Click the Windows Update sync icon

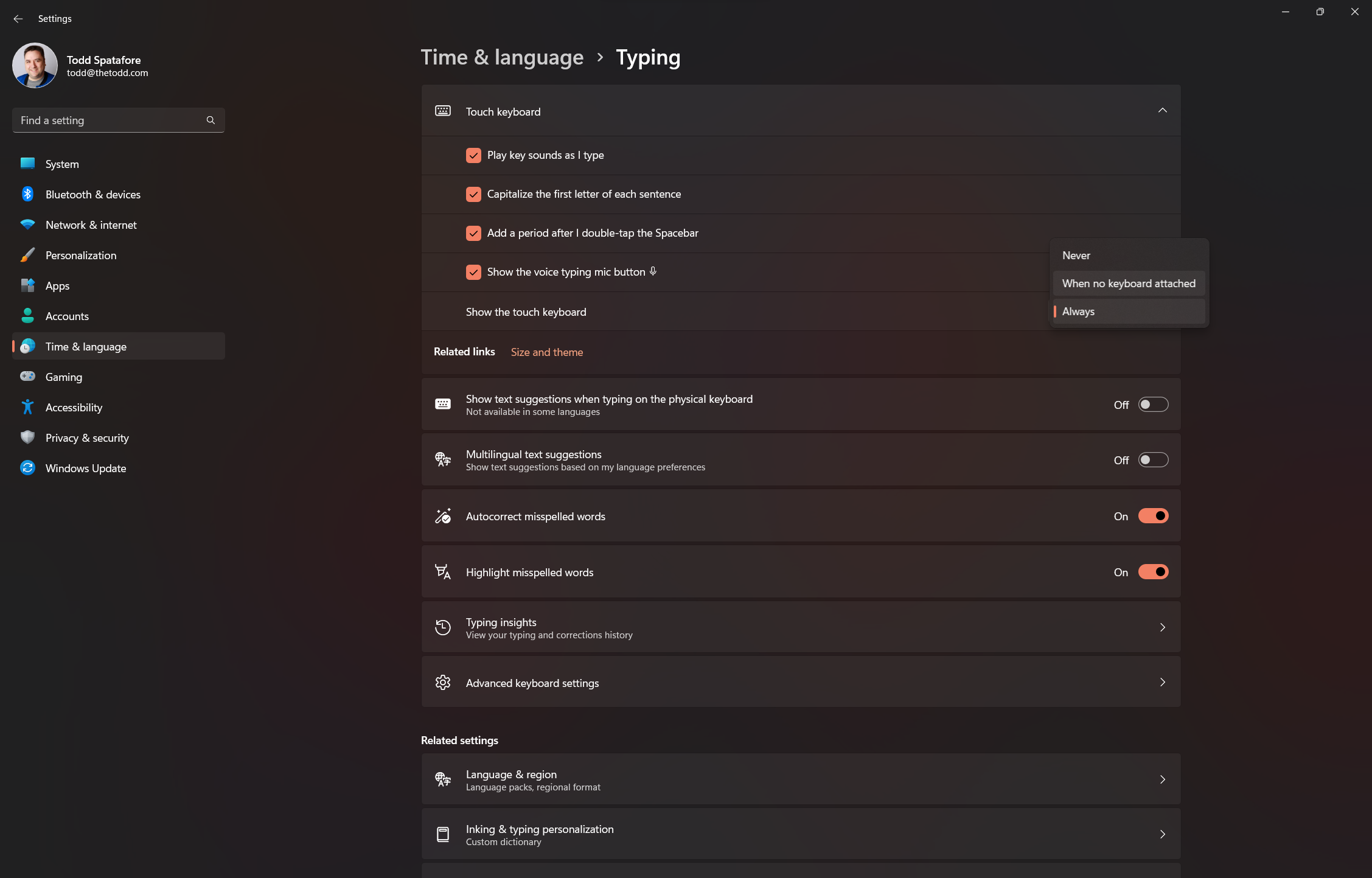(x=27, y=468)
